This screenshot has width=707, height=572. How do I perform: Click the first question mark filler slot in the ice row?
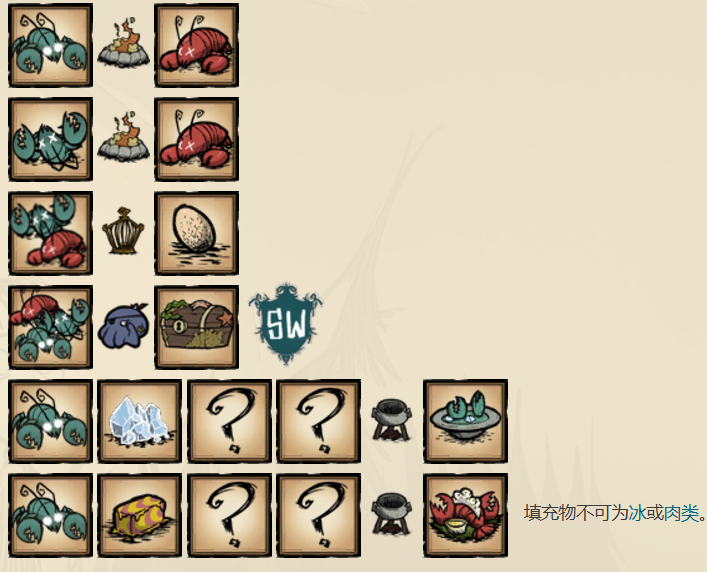[230, 421]
